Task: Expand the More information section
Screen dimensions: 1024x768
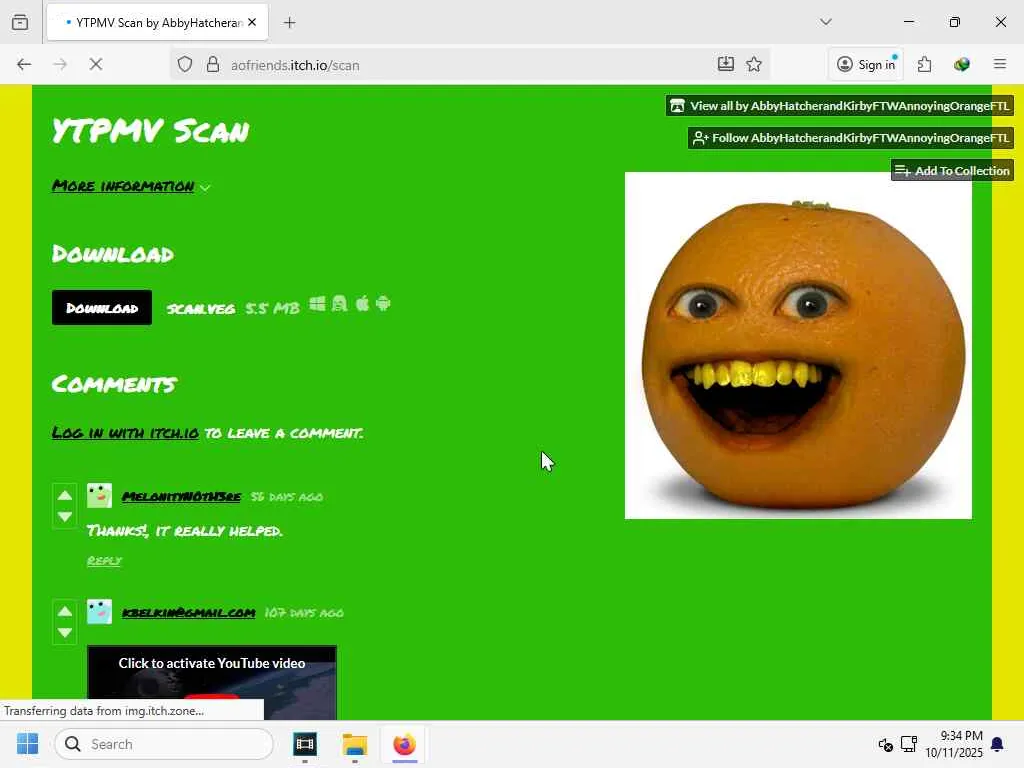Action: (x=131, y=186)
